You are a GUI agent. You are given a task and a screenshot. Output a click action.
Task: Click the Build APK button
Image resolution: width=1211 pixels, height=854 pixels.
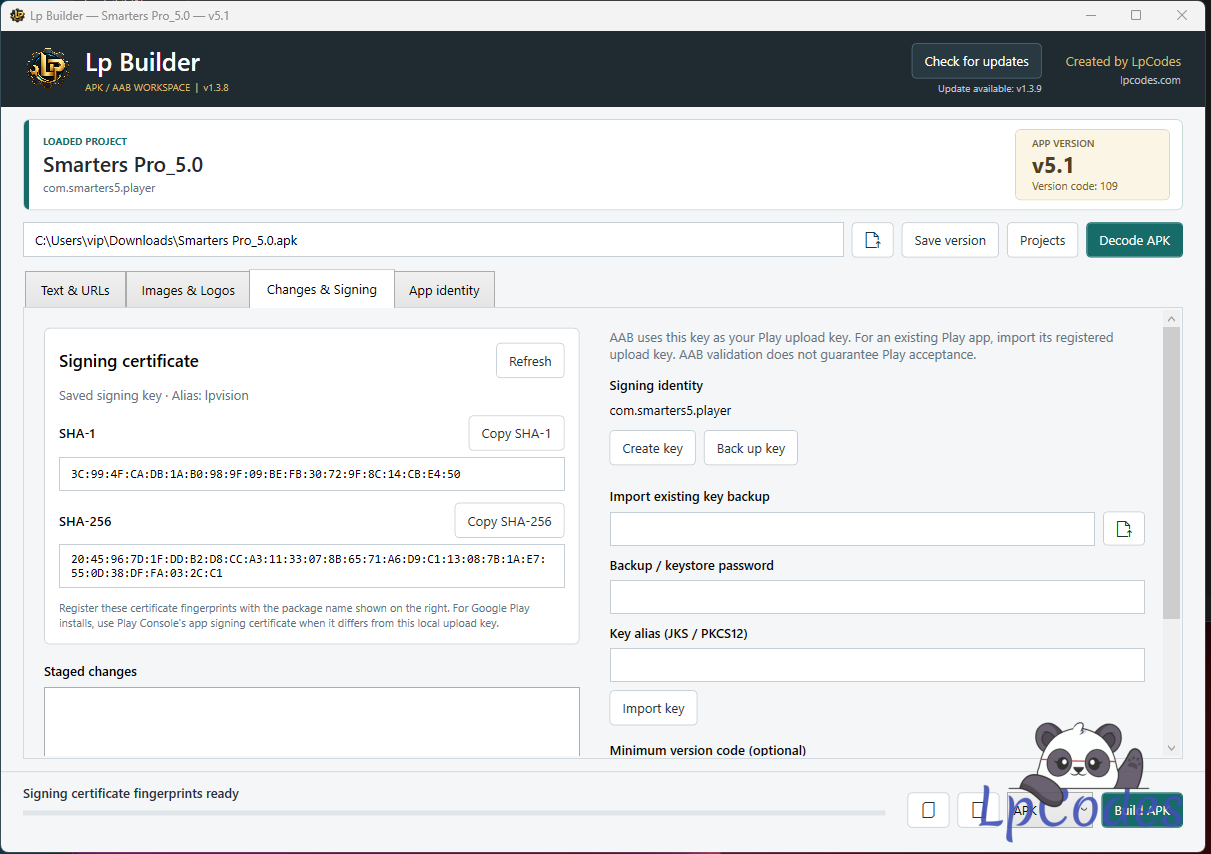point(1142,810)
